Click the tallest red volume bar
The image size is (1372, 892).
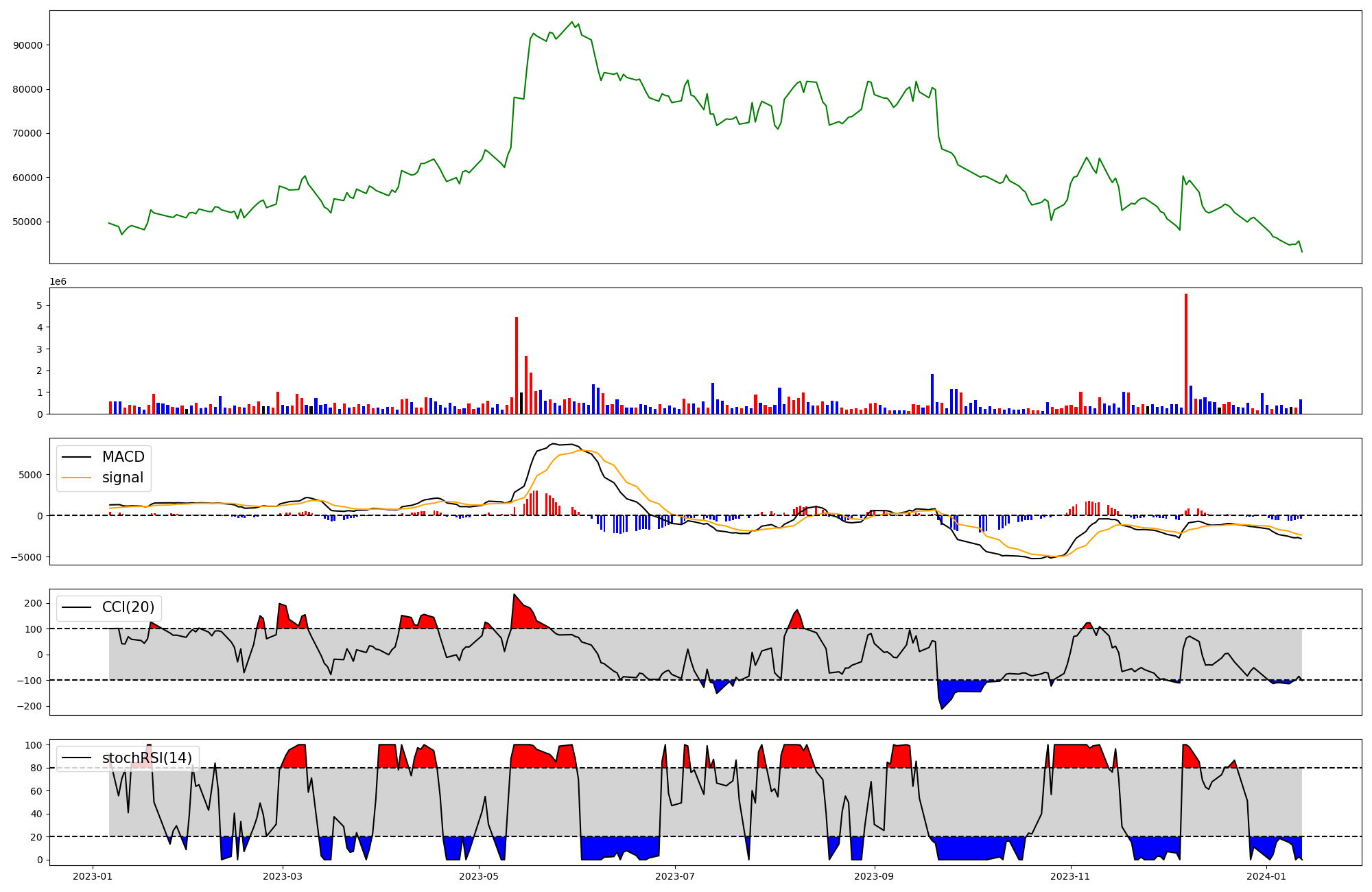tap(1185, 353)
